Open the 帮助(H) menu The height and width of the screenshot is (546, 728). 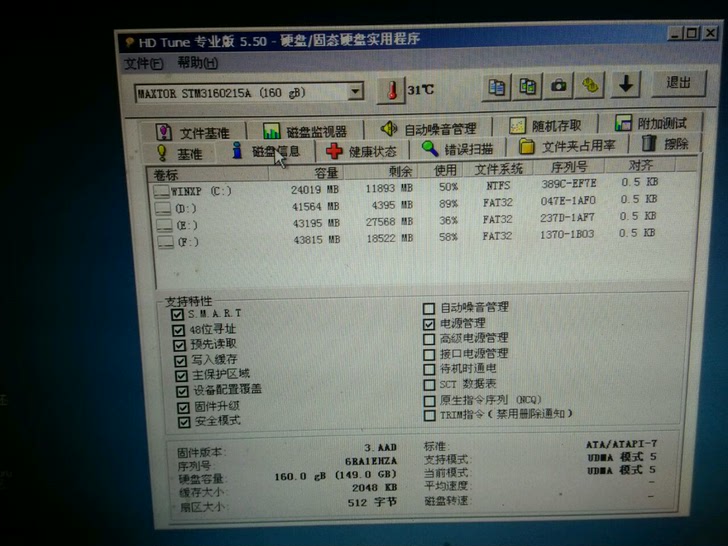197,62
